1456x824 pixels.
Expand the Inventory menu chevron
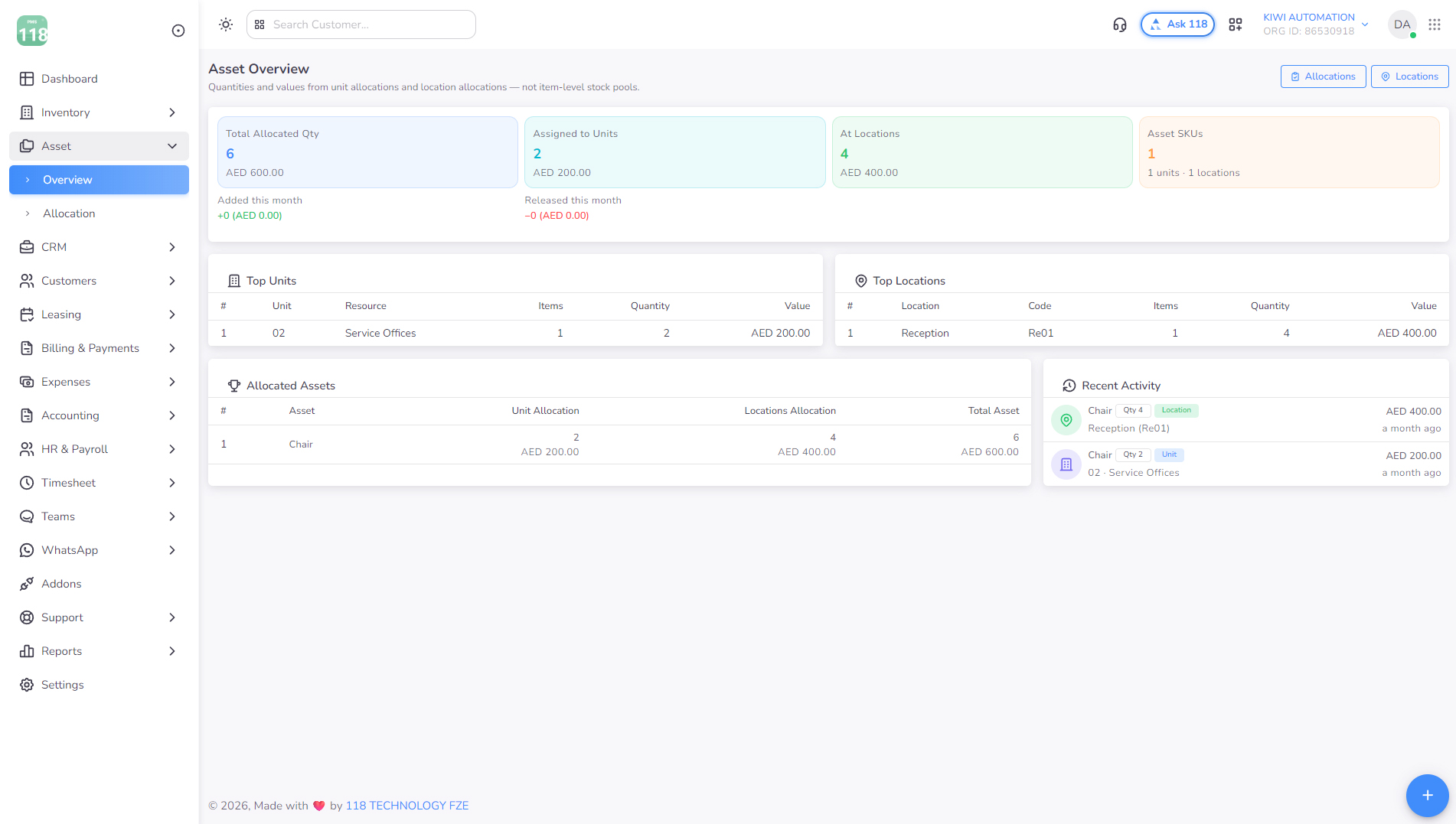tap(172, 112)
